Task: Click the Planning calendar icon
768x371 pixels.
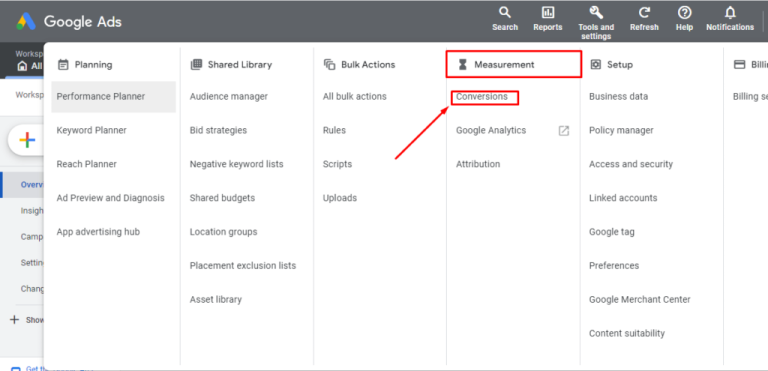Action: 63,64
